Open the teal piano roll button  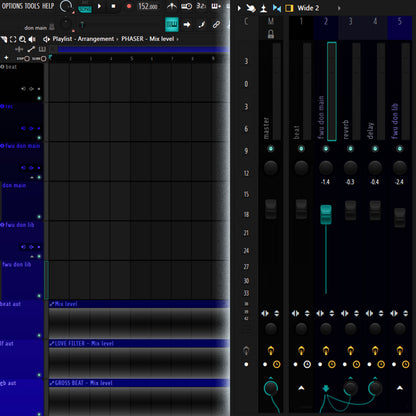(x=172, y=24)
